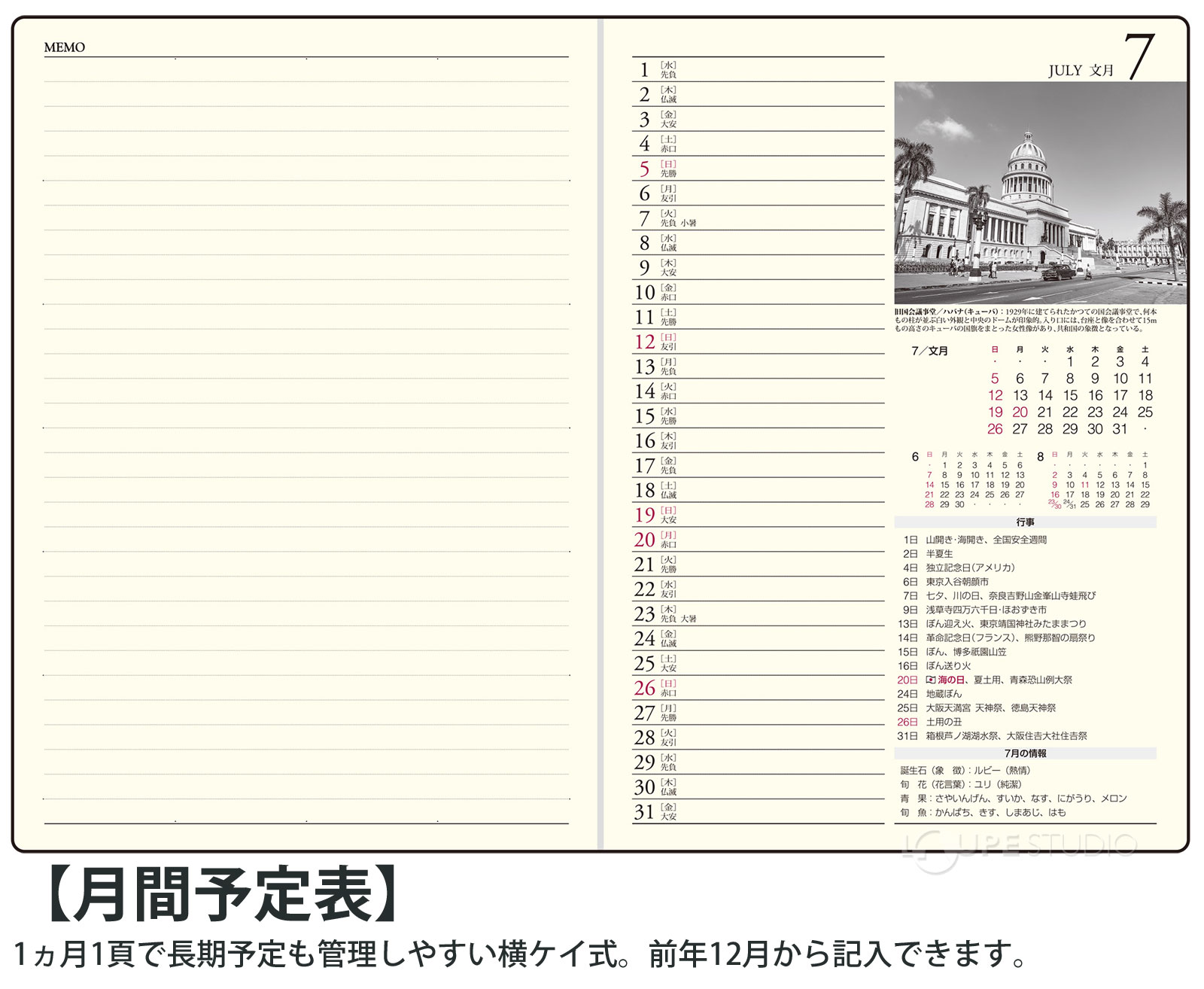This screenshot has height=989, width=1204.
Task: Select the date 26 row in schedule list
Action: tap(757, 688)
